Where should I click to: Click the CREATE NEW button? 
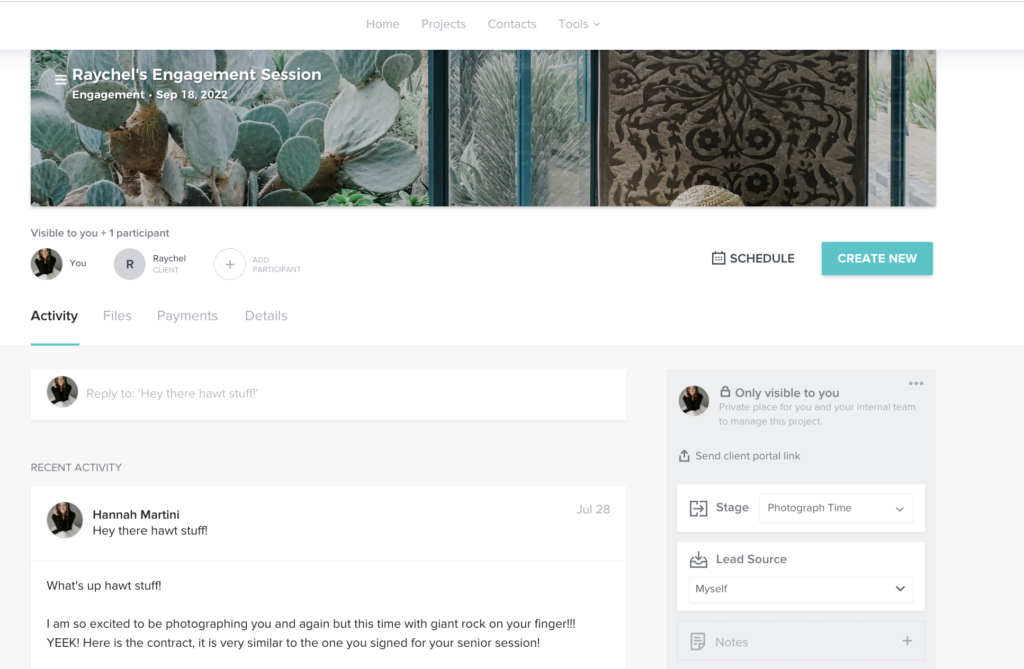tap(877, 259)
